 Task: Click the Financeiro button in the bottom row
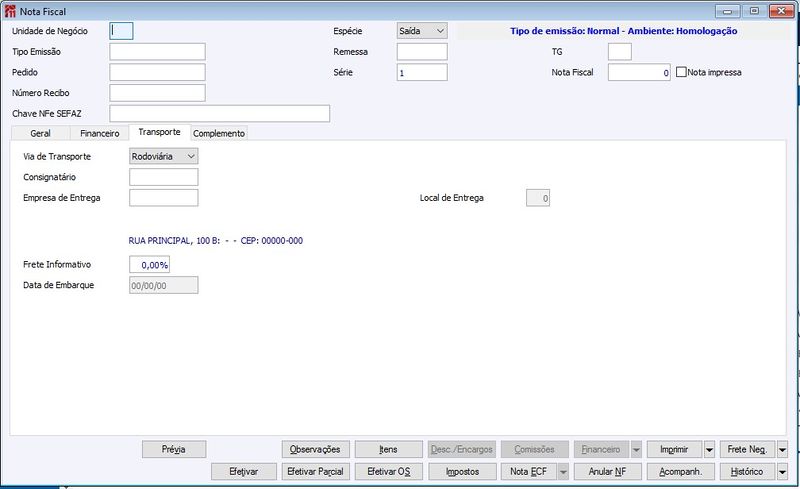[x=602, y=449]
